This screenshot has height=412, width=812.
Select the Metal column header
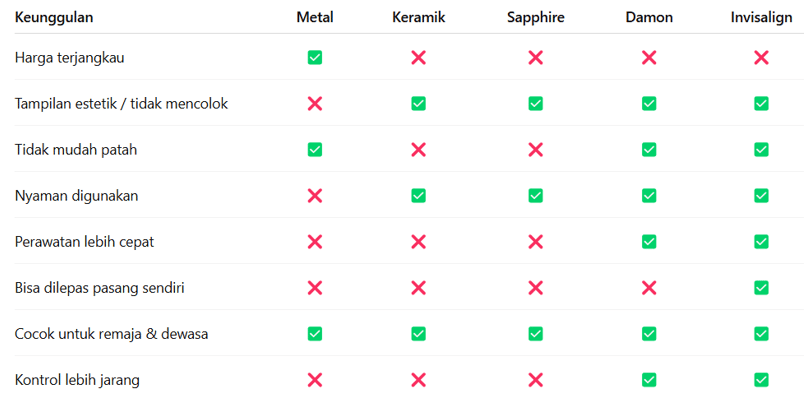[x=315, y=17]
